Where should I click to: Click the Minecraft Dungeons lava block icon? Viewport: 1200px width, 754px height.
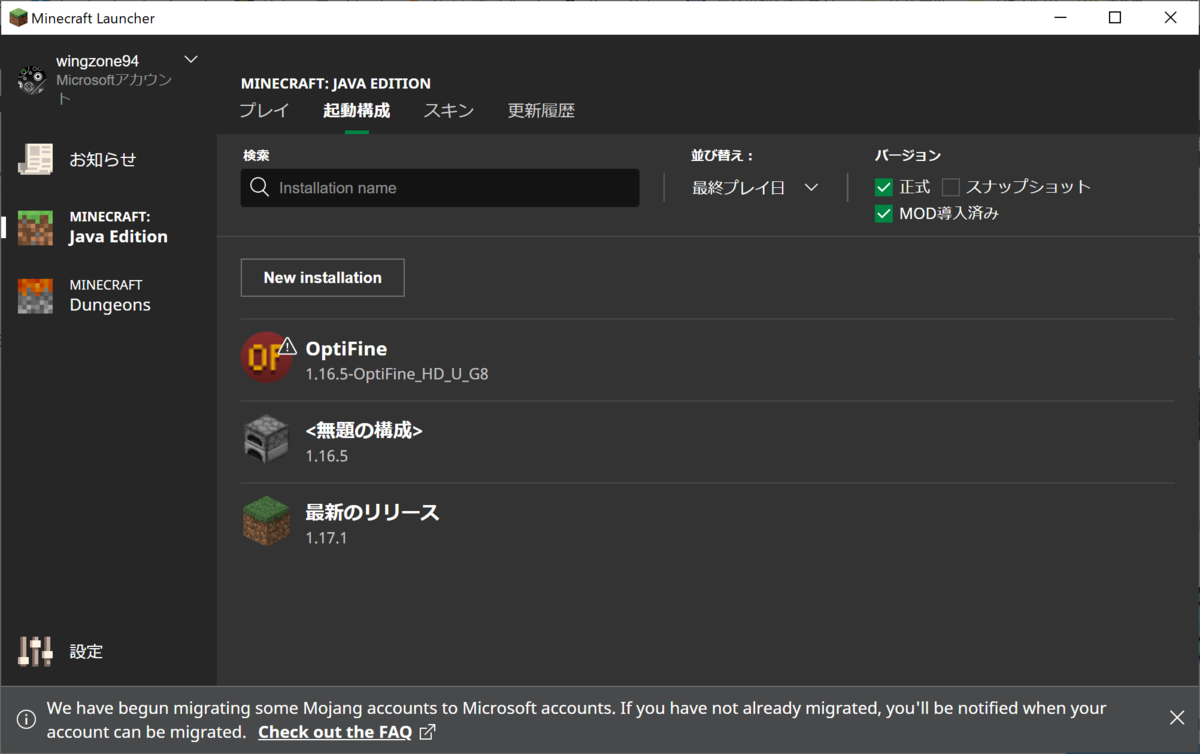(x=35, y=296)
